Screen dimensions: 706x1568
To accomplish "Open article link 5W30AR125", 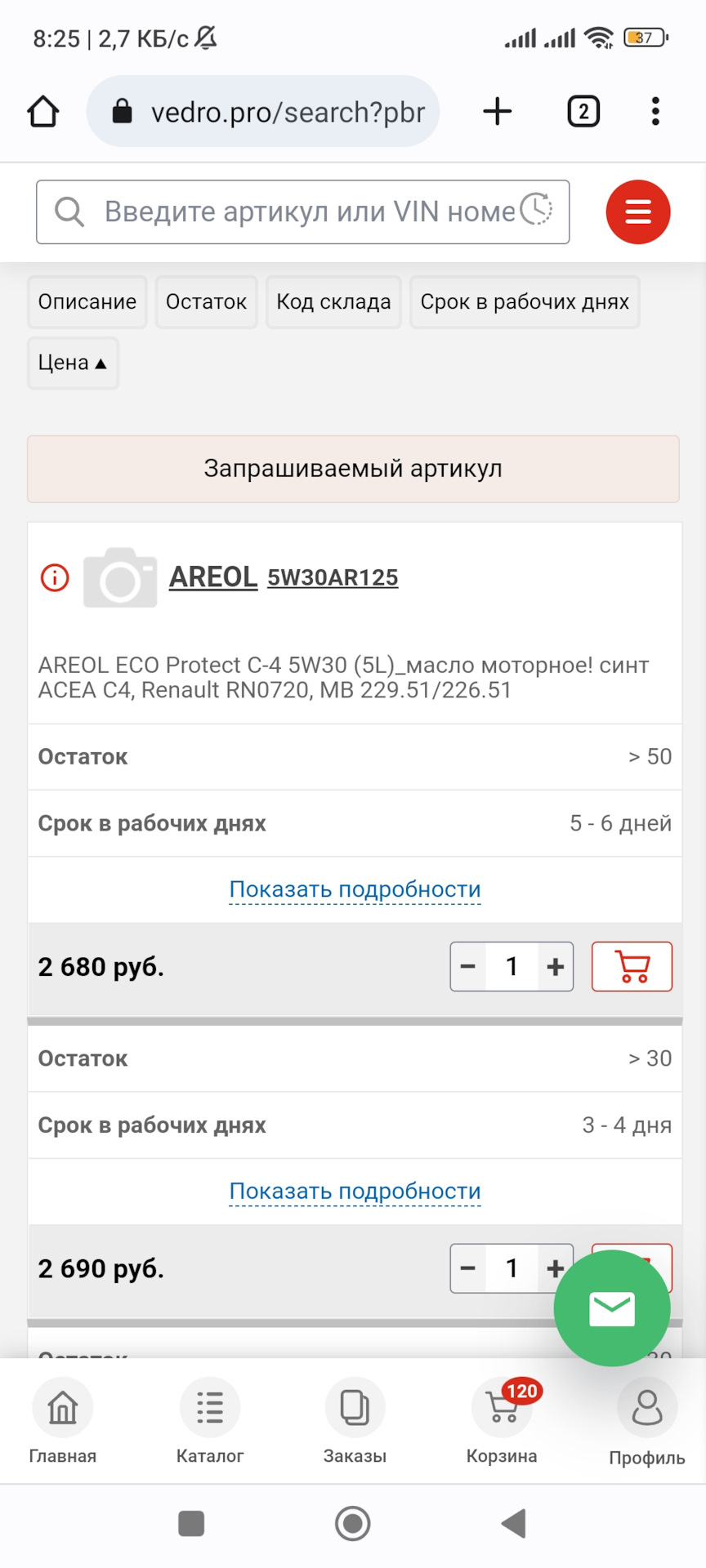I will pos(333,577).
